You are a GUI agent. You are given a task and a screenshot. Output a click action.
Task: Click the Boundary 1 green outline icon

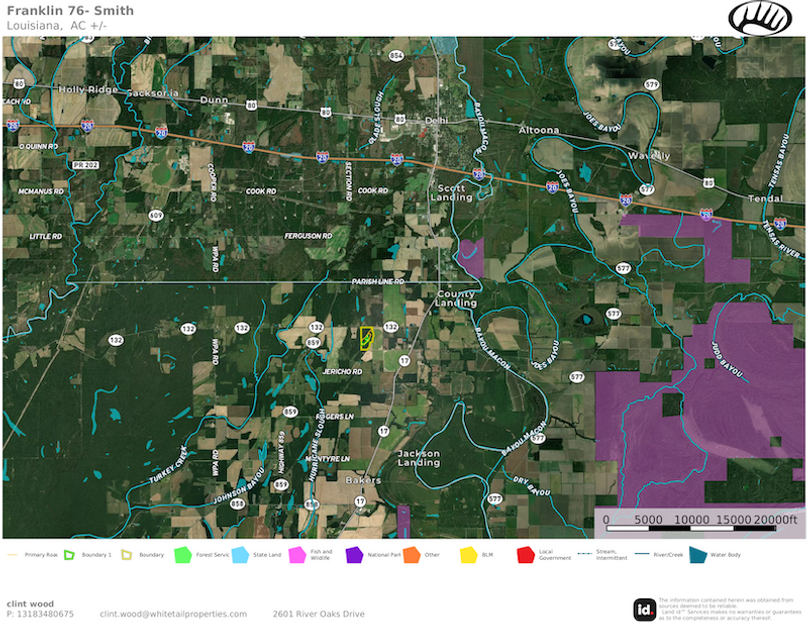coord(70,554)
